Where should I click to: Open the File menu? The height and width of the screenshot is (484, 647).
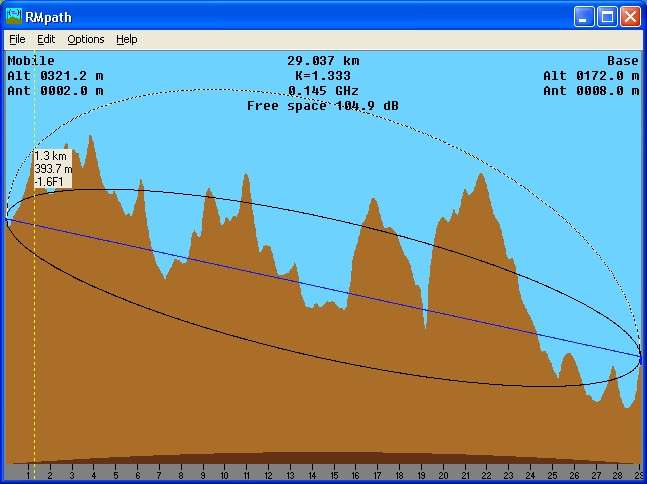17,39
